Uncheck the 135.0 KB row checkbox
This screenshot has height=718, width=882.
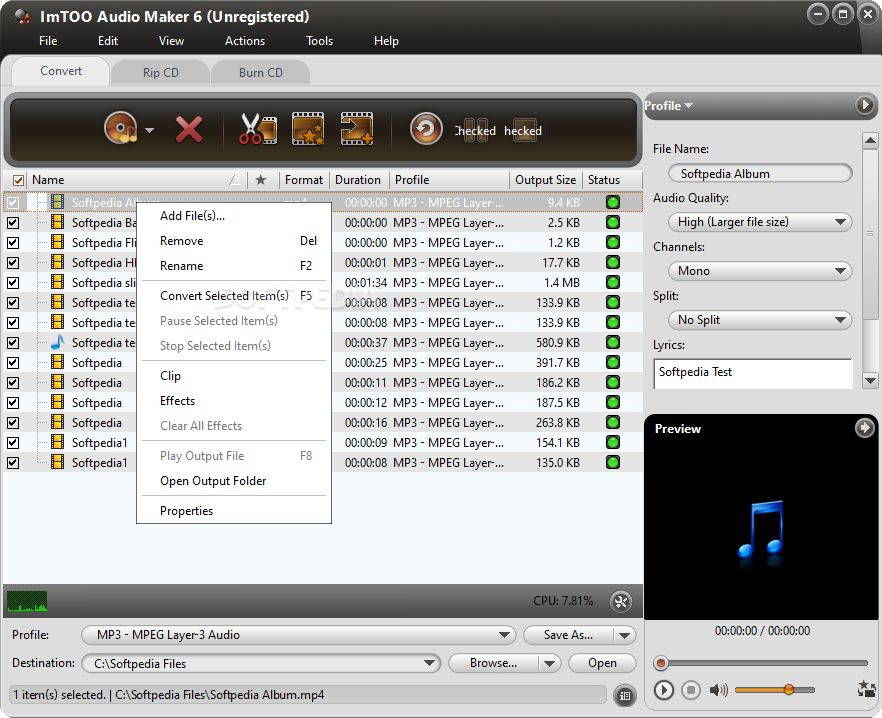pos(13,463)
